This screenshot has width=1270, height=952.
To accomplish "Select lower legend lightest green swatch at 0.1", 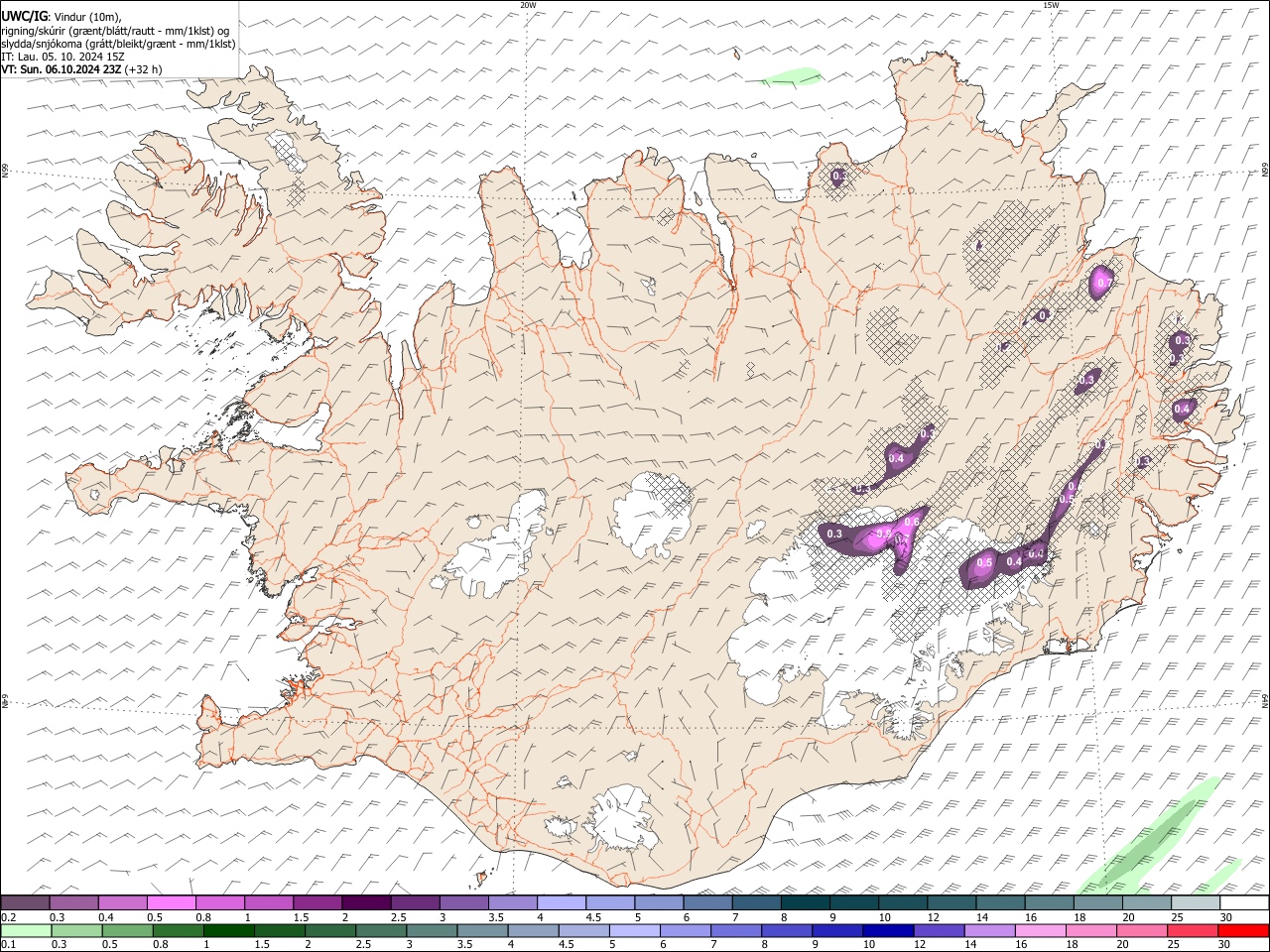I will [26, 930].
